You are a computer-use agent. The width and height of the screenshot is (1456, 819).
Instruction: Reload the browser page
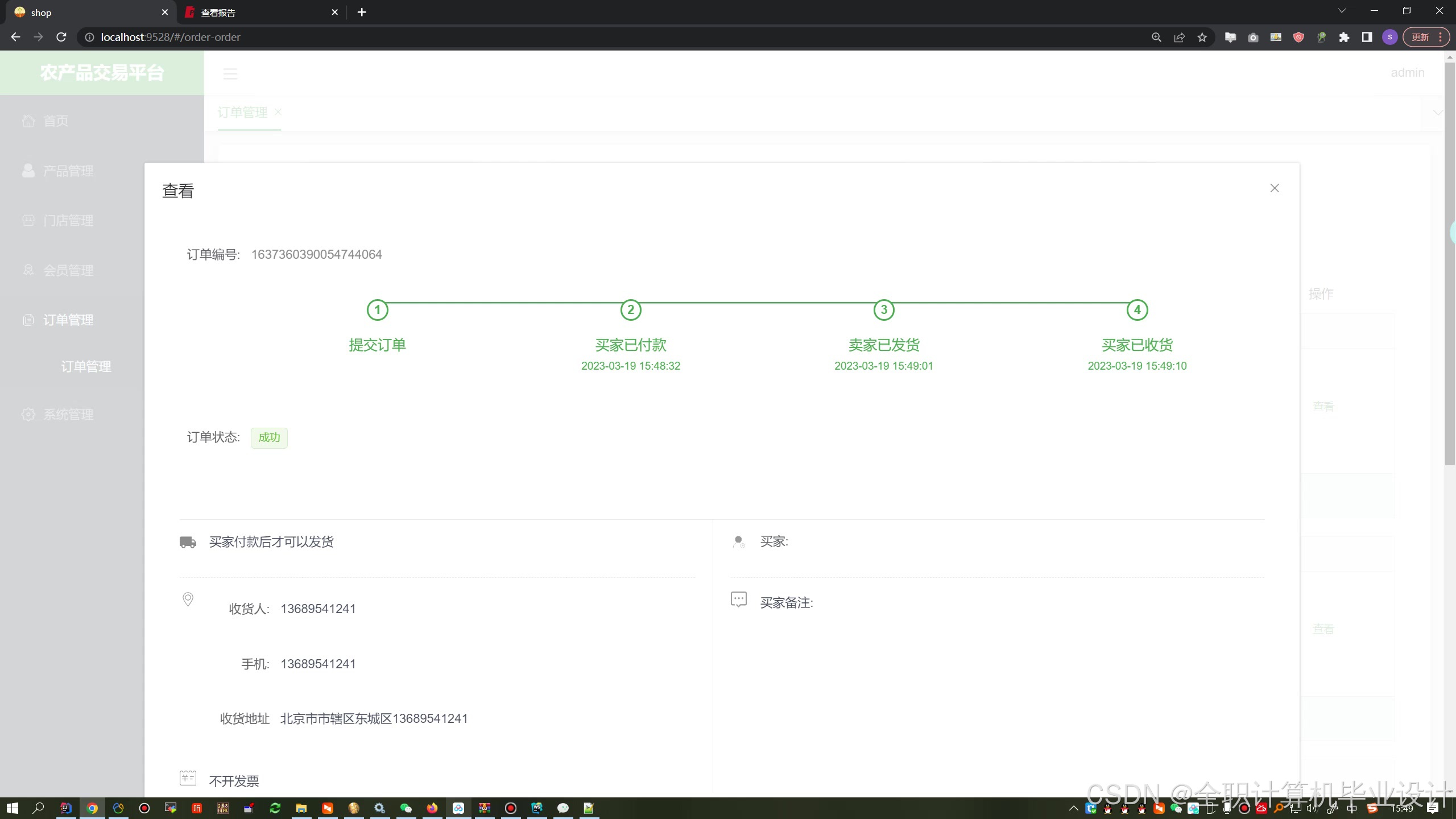pyautogui.click(x=61, y=37)
